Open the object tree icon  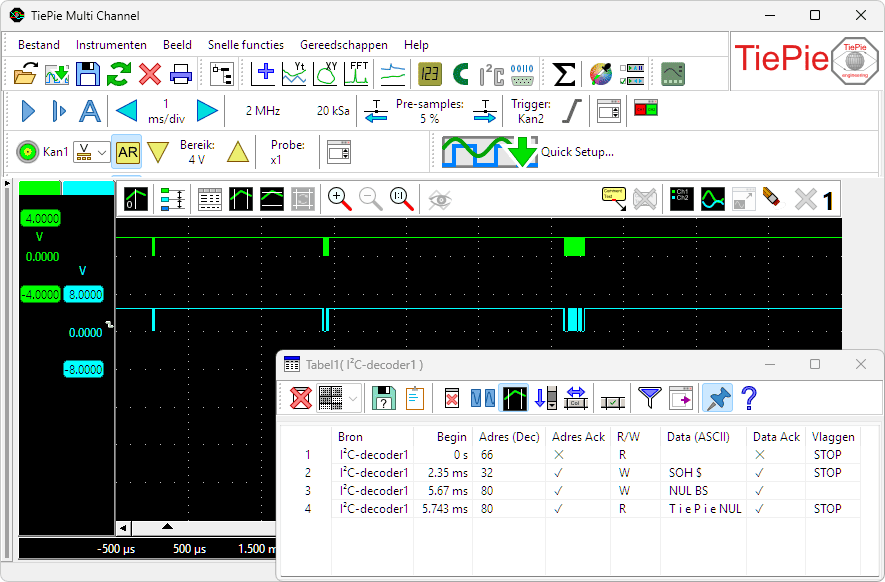tap(222, 74)
